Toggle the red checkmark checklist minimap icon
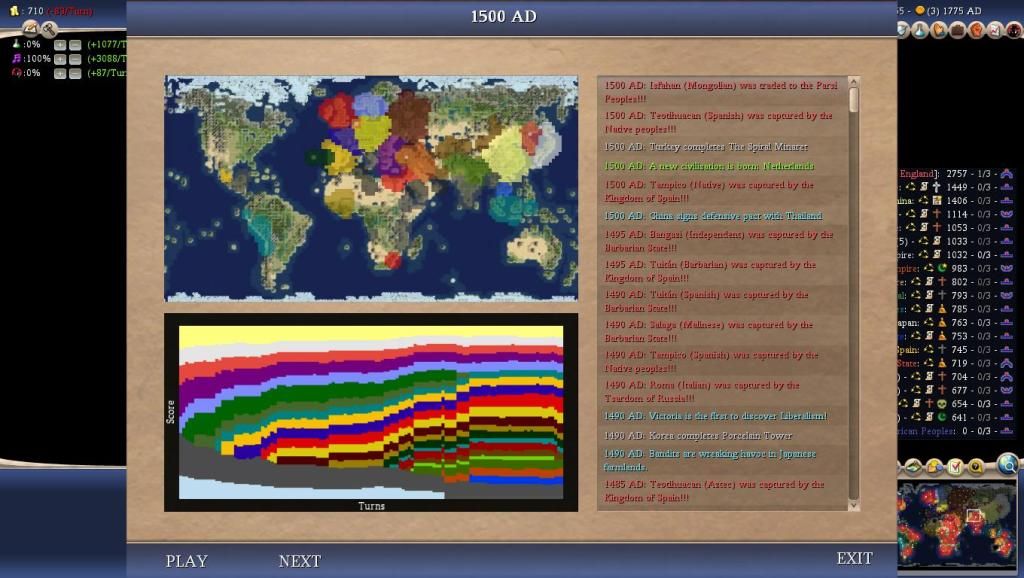 (x=955, y=466)
